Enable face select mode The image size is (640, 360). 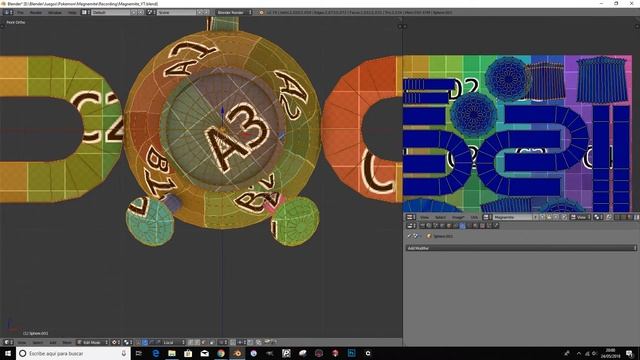(203, 342)
